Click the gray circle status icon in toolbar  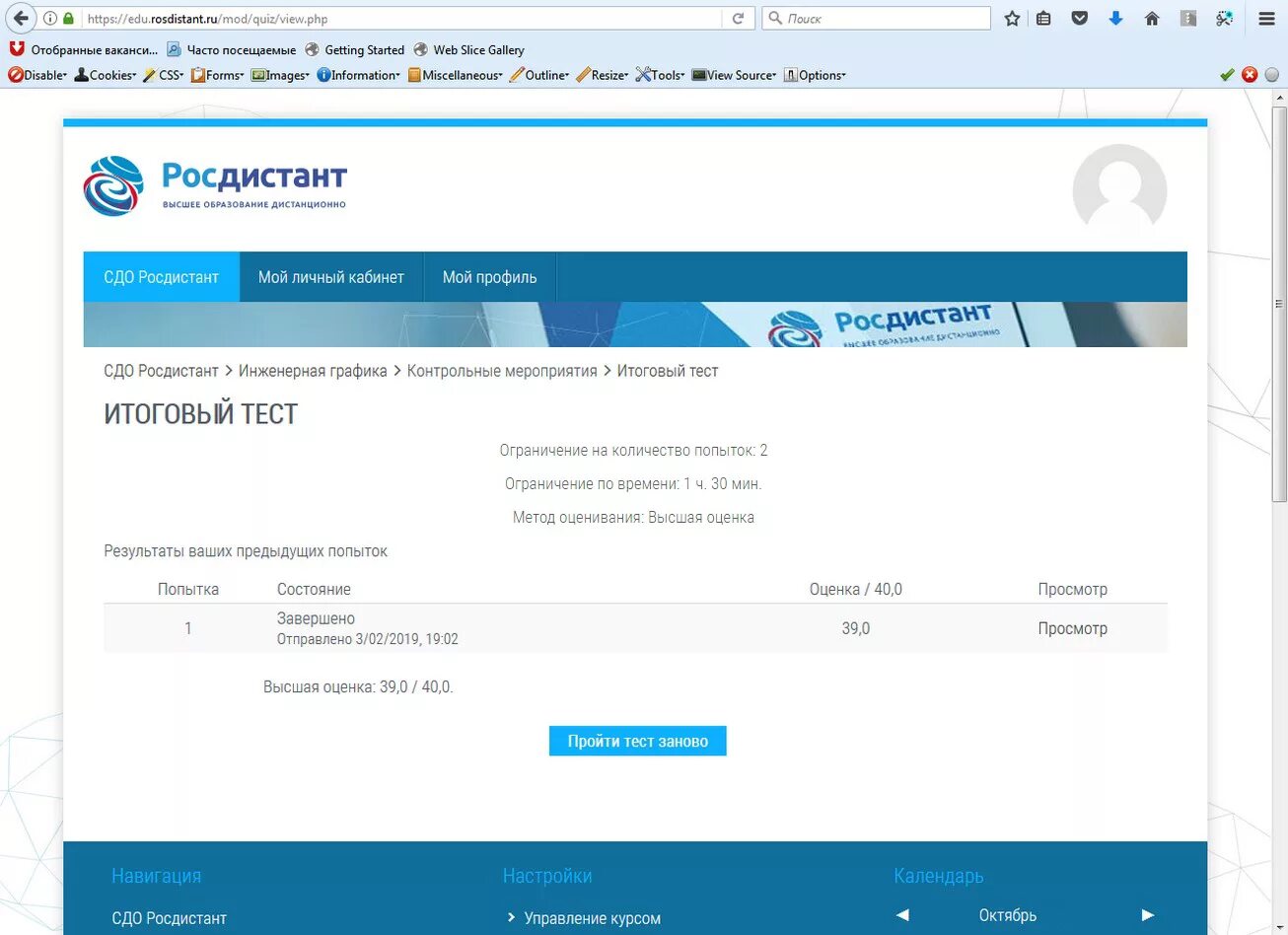pyautogui.click(x=1271, y=75)
